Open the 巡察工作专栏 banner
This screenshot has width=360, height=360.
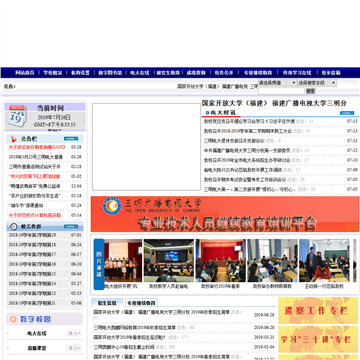coord(318,311)
